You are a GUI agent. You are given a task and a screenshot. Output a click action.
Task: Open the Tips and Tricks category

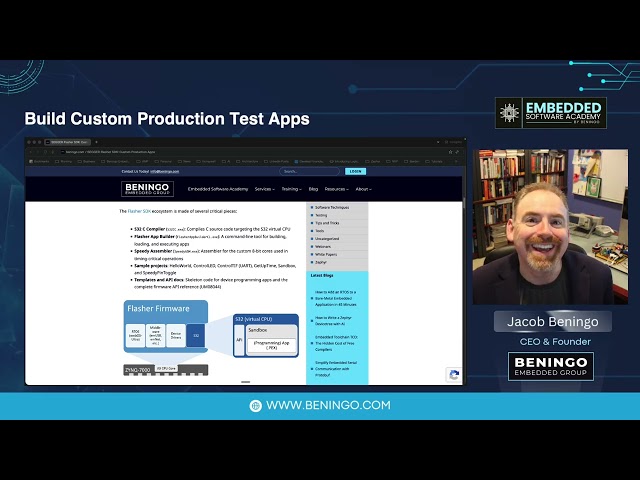[x=327, y=223]
